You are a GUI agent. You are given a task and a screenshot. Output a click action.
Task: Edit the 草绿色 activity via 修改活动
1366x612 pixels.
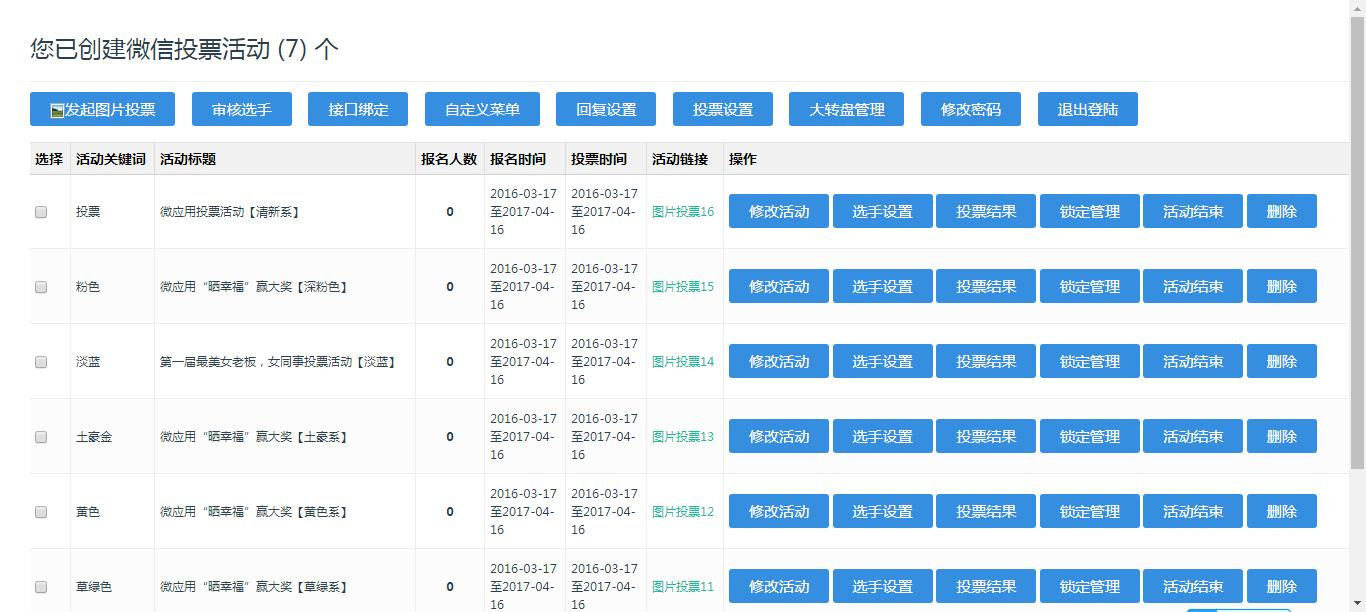point(779,586)
